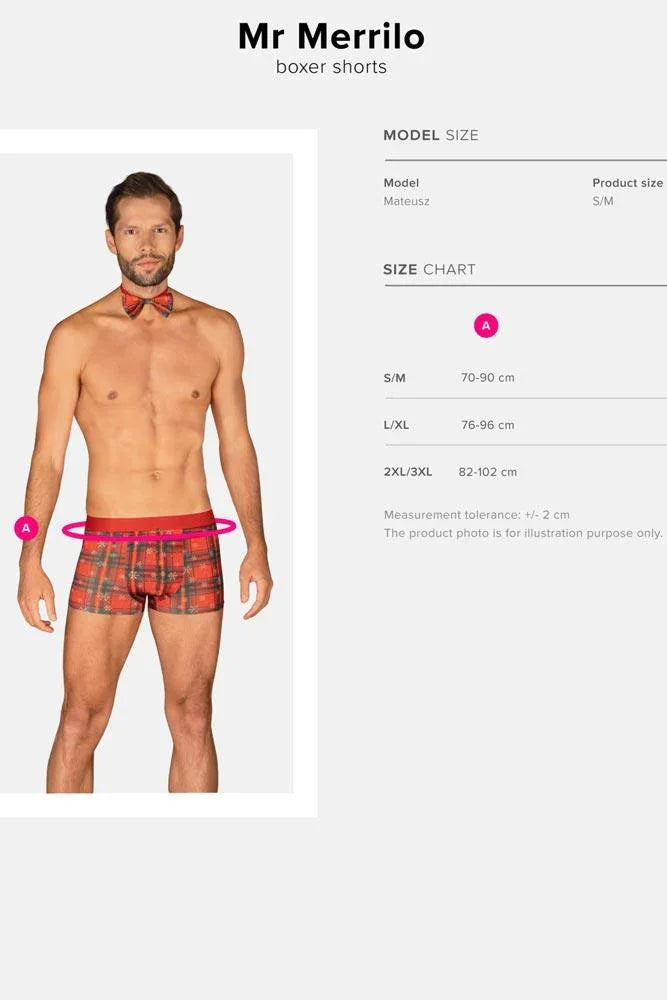The image size is (667, 1000).
Task: Select the S/M size row
Action: click(x=525, y=378)
